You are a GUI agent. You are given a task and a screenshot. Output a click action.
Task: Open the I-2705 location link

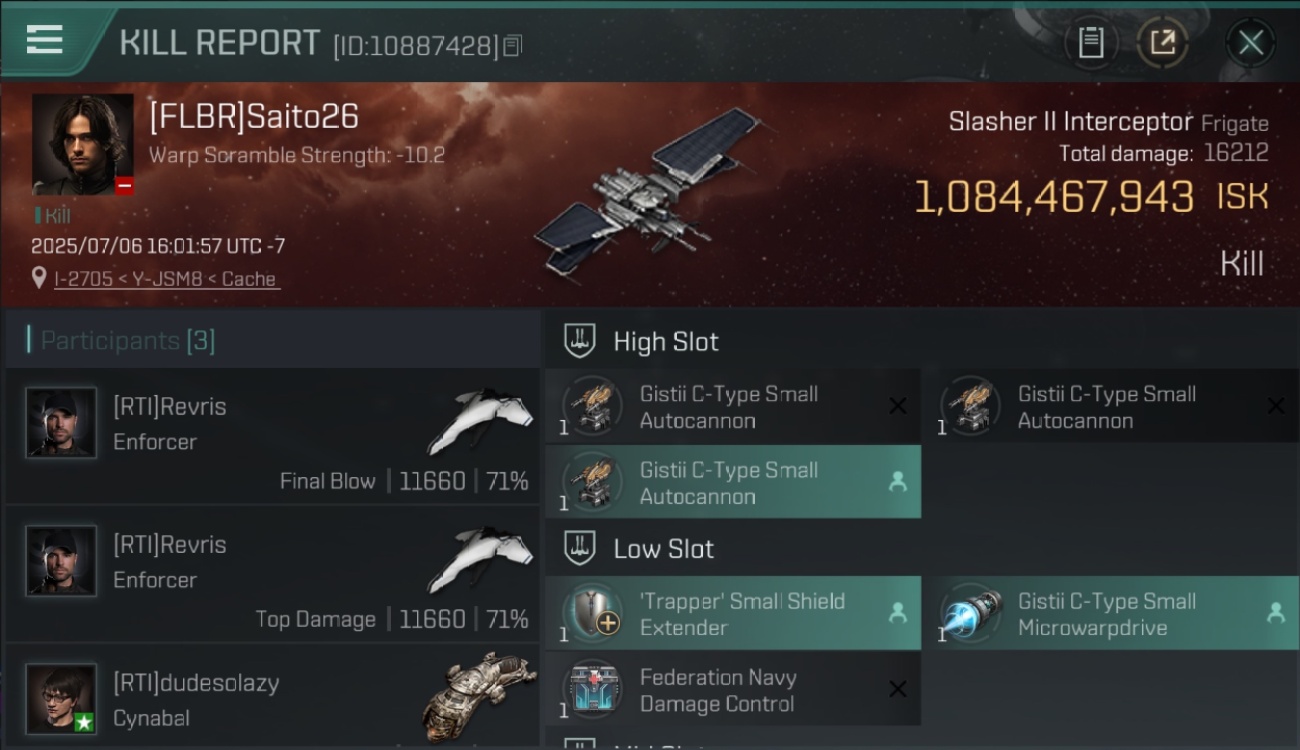(x=166, y=279)
